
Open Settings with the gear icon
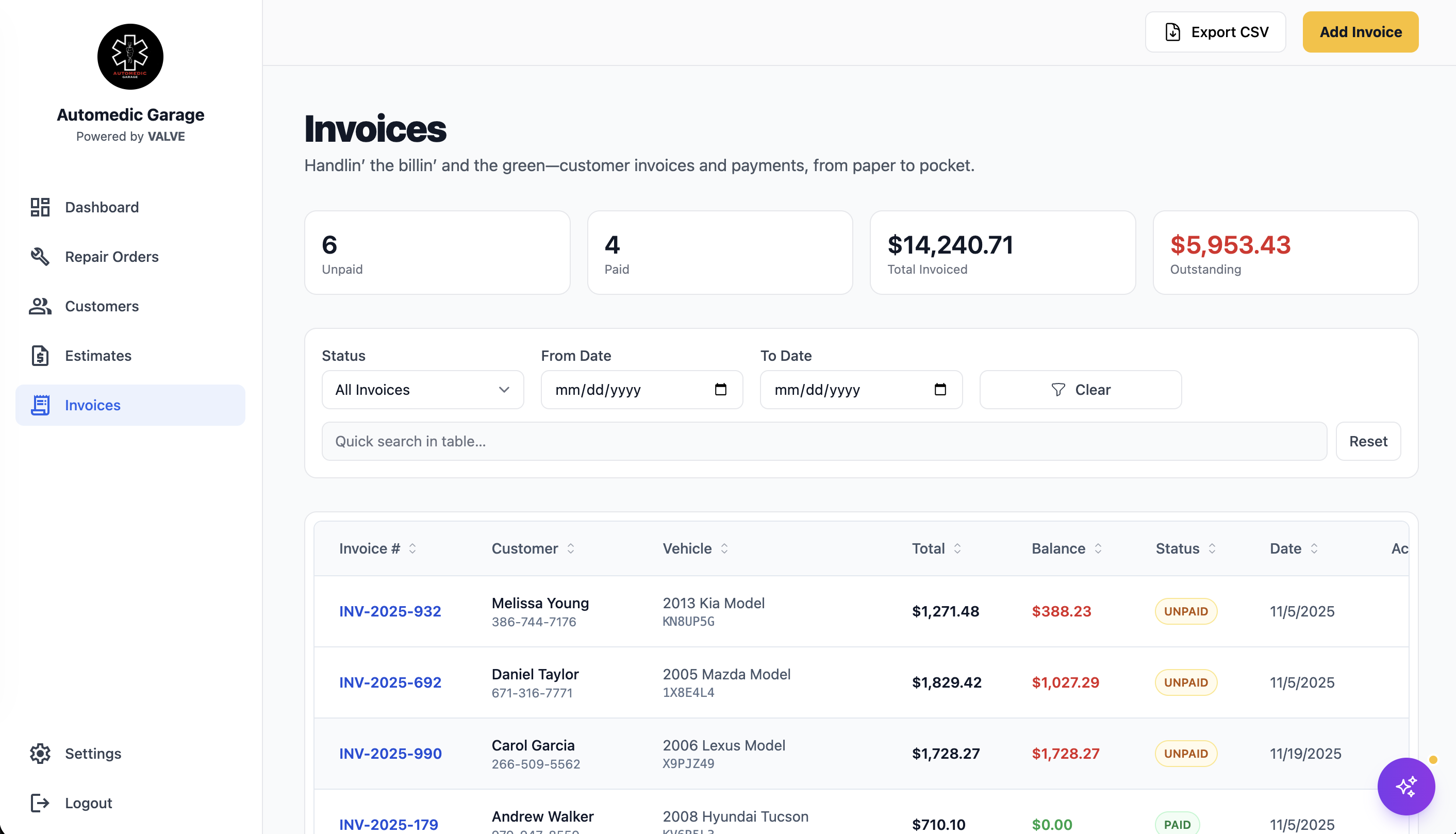point(39,753)
